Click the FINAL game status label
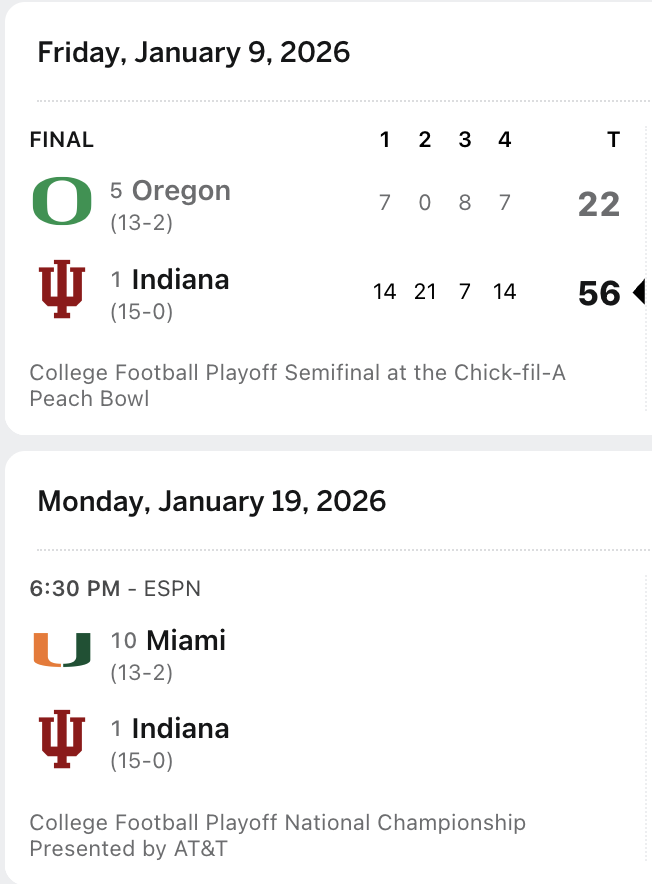The height and width of the screenshot is (884, 652). 62,140
